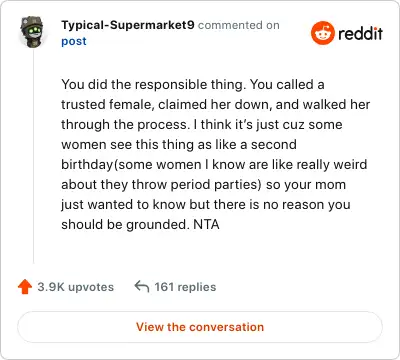Click the "3.9K upvotes" count
This screenshot has height=360, width=400.
[76, 287]
